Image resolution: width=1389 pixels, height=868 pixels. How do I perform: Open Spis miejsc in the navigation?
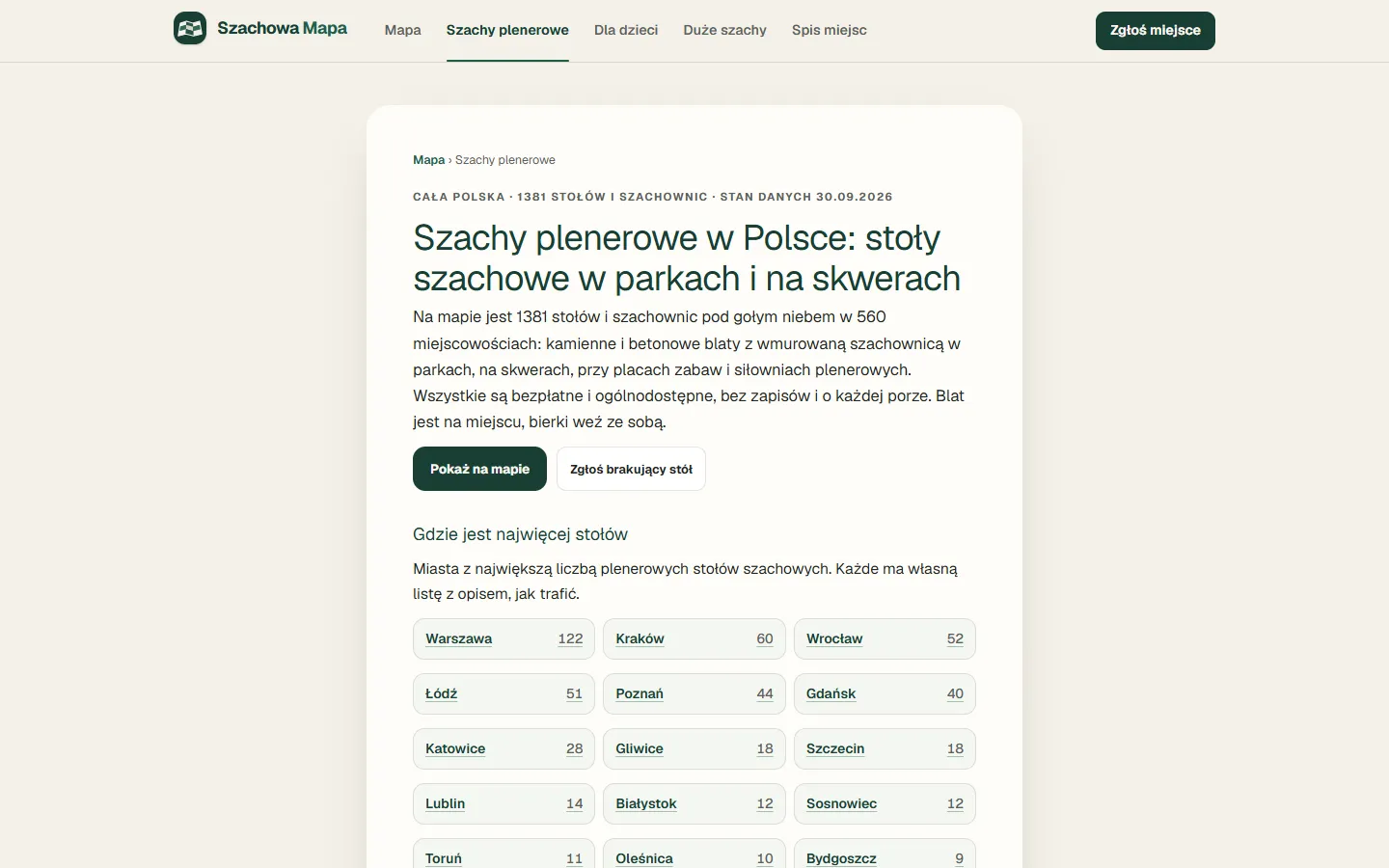829,30
